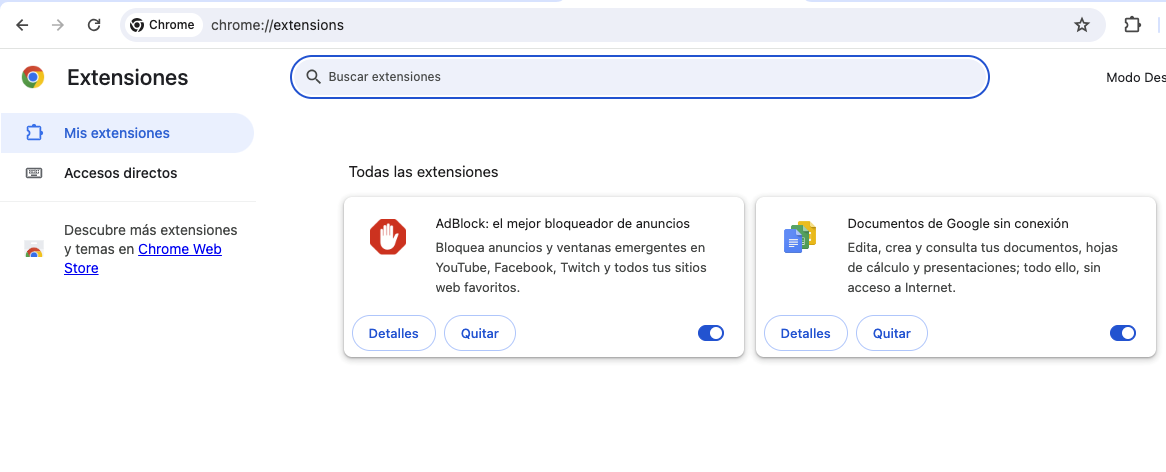Click the AdBlock red hand icon
The height and width of the screenshot is (472, 1166).
(388, 237)
